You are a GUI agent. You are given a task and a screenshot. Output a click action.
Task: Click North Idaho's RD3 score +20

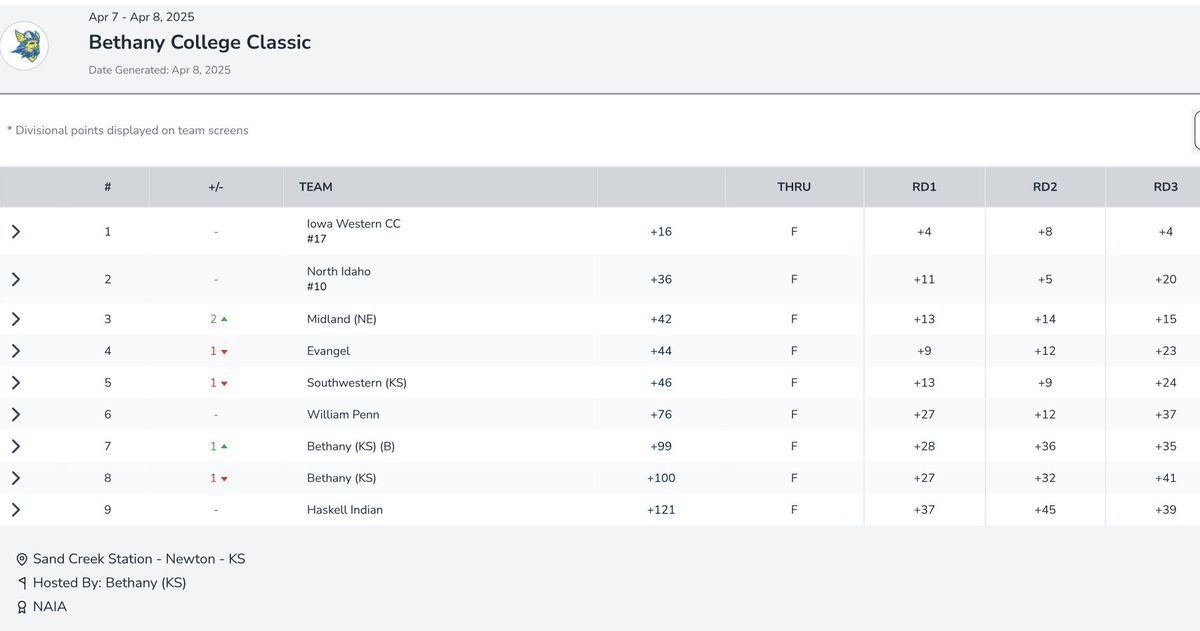tap(1165, 279)
